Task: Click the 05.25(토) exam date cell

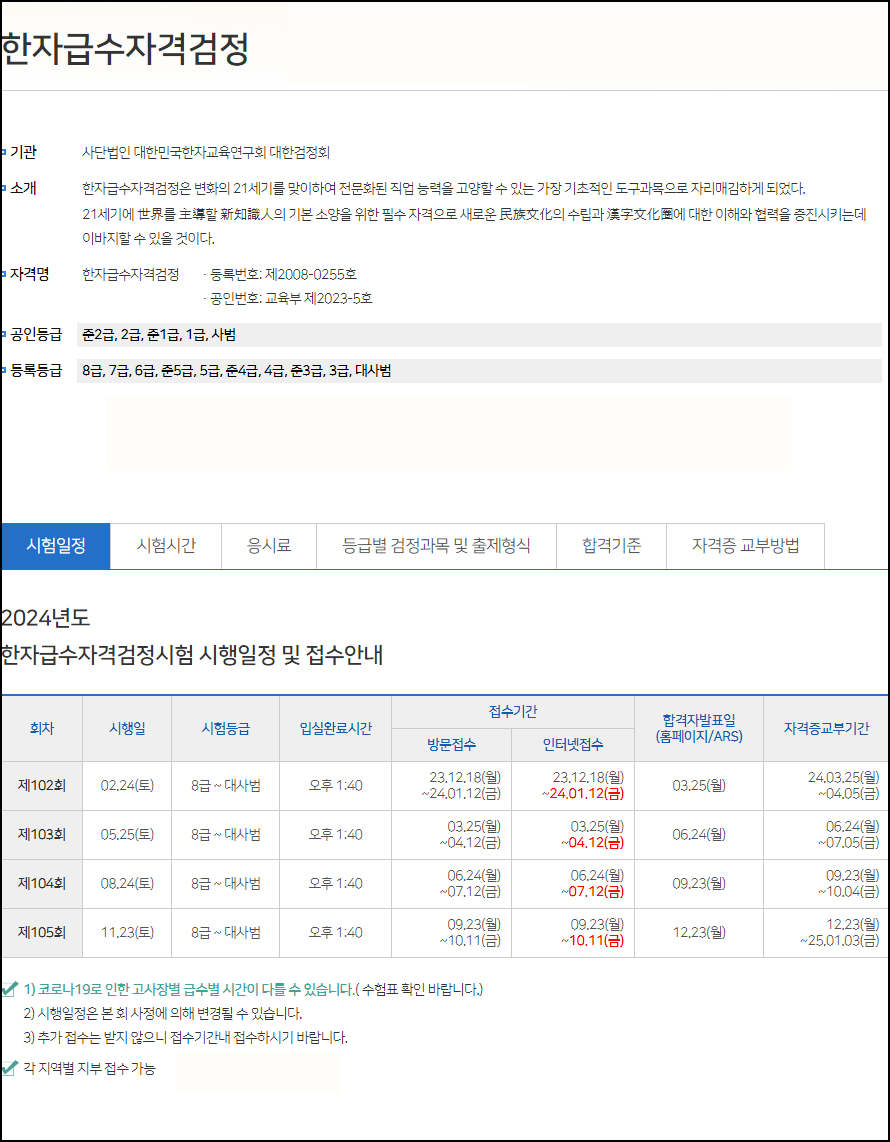Action: point(127,835)
